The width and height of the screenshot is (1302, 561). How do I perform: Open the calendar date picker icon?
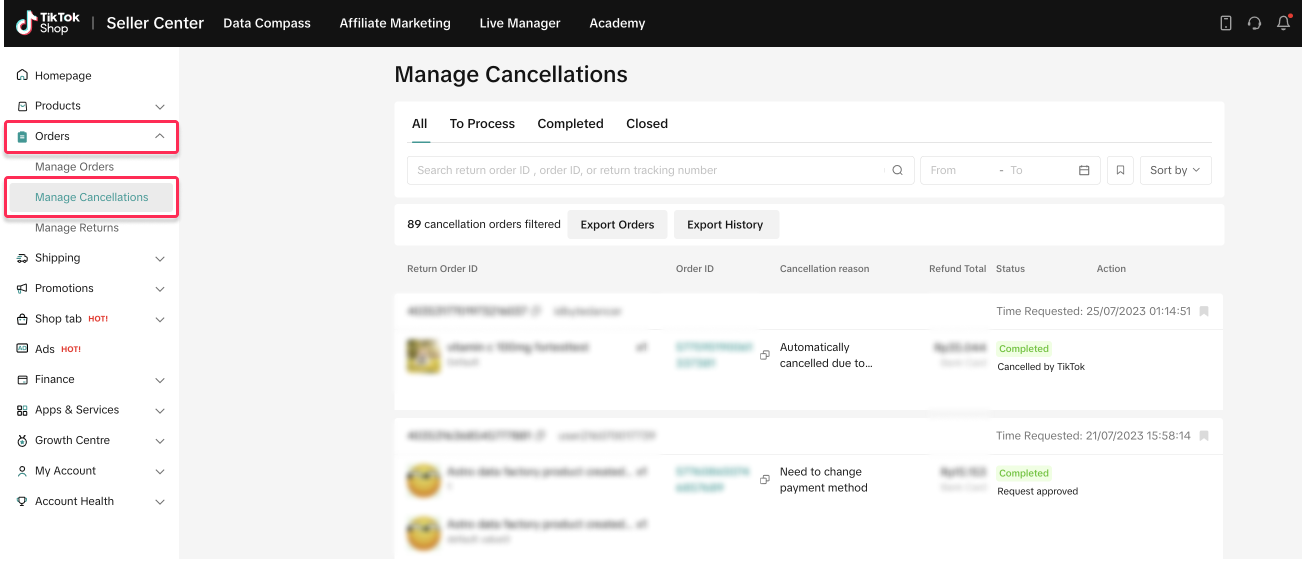pos(1084,171)
